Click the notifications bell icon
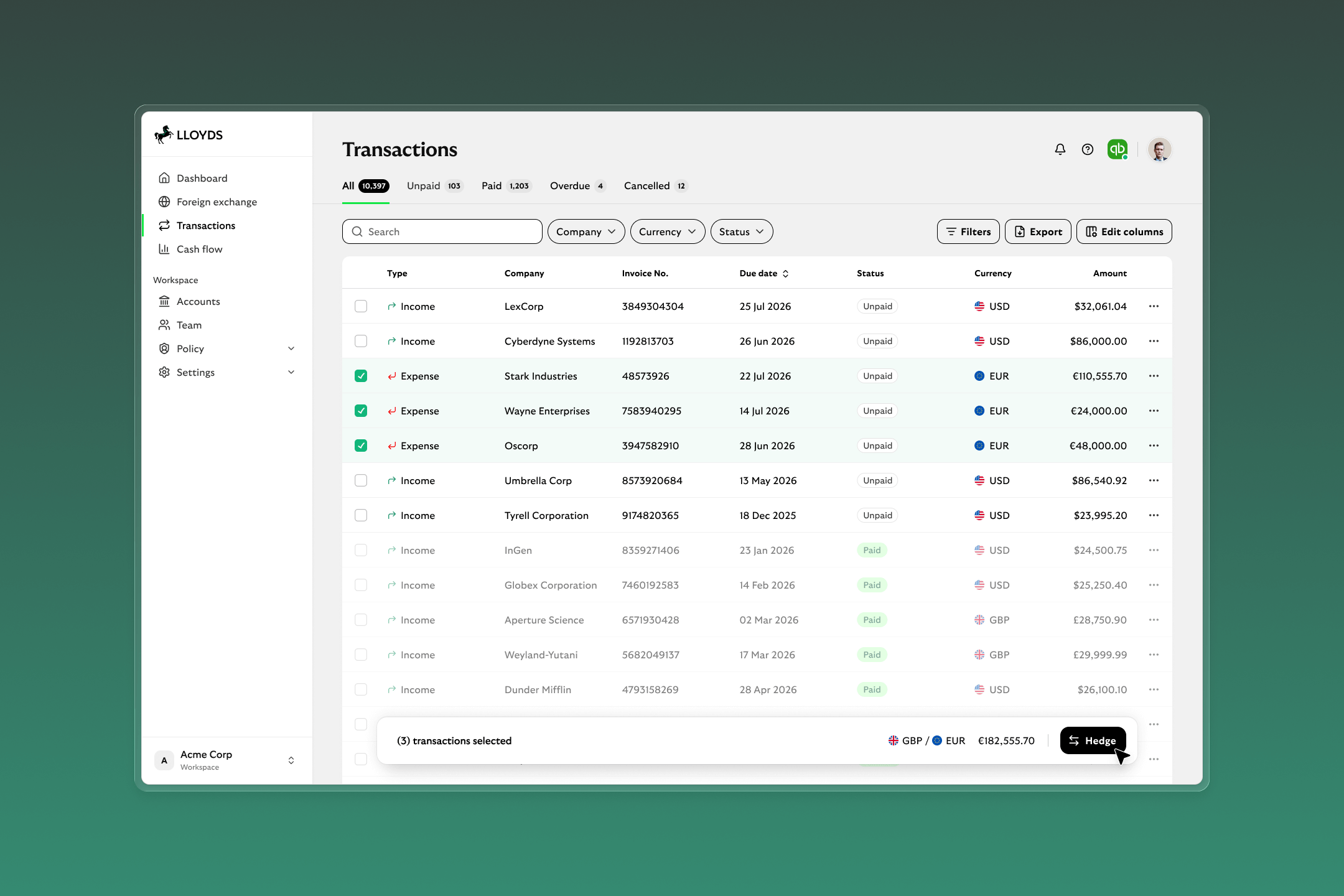Image resolution: width=1344 pixels, height=896 pixels. [x=1060, y=149]
